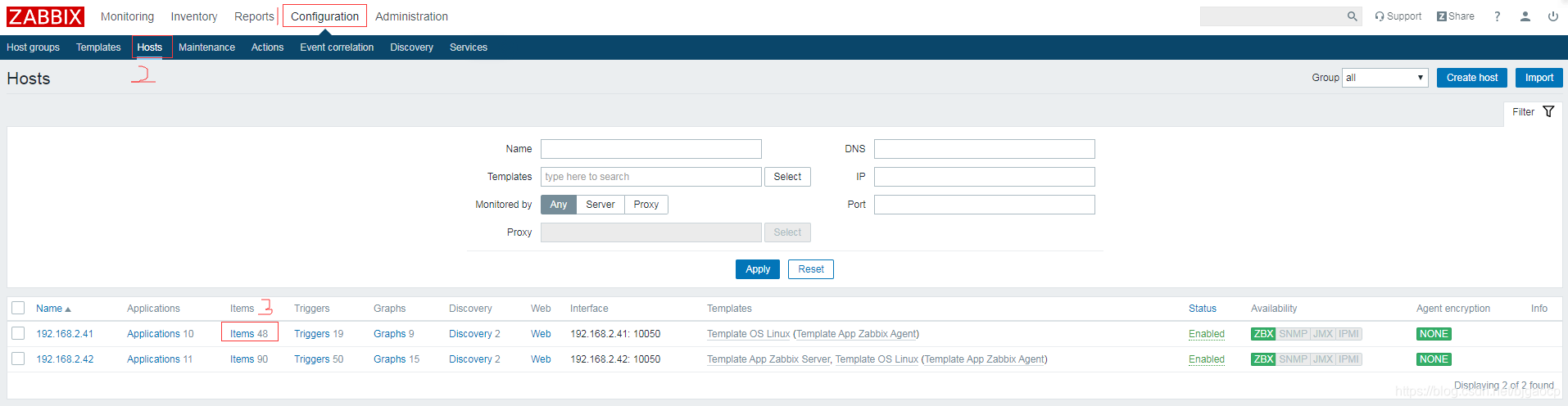Open the Reports menu
The height and width of the screenshot is (406, 1568).
[254, 16]
